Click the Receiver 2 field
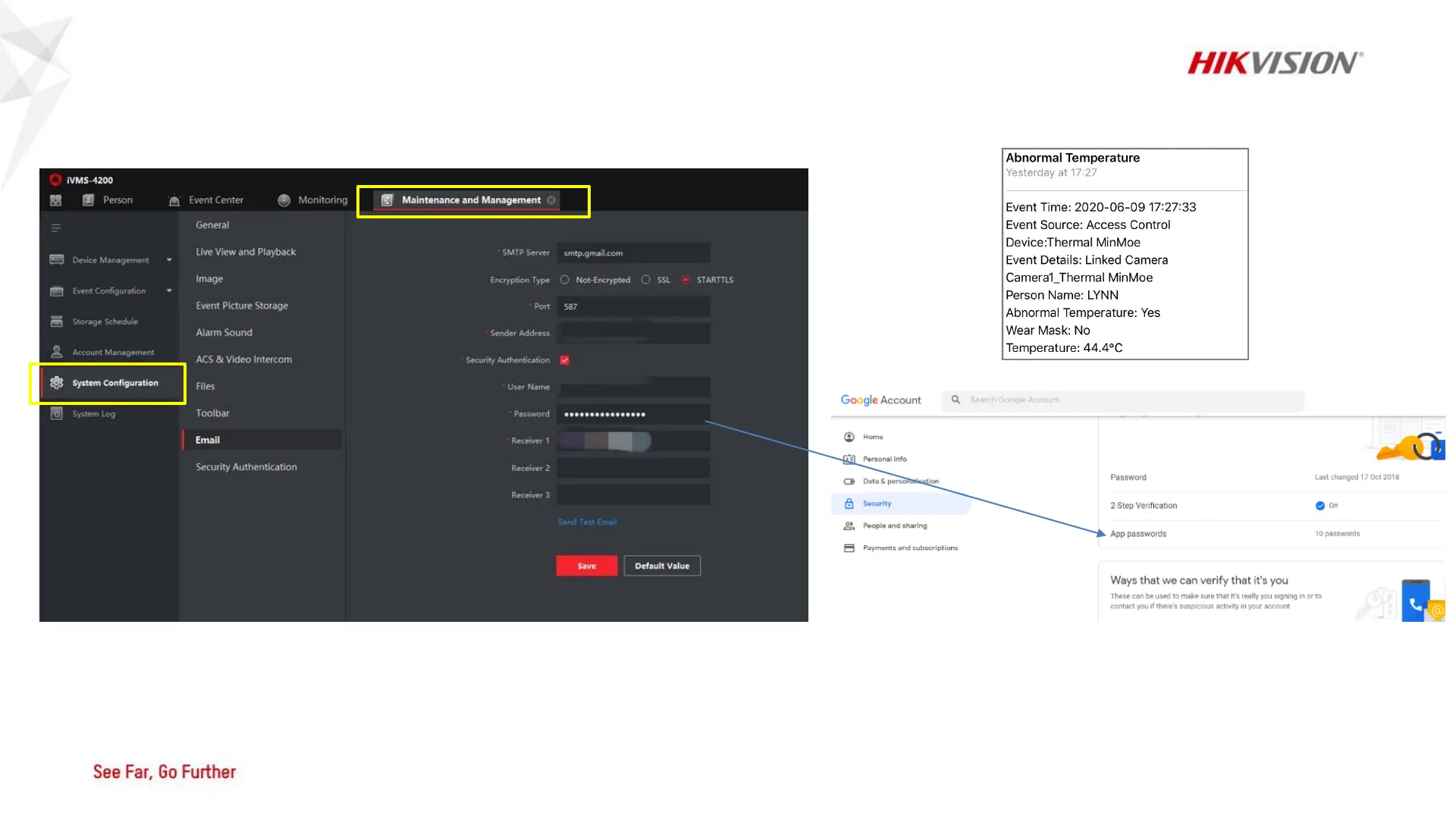Viewport: 1456px width, 819px height. (x=633, y=468)
